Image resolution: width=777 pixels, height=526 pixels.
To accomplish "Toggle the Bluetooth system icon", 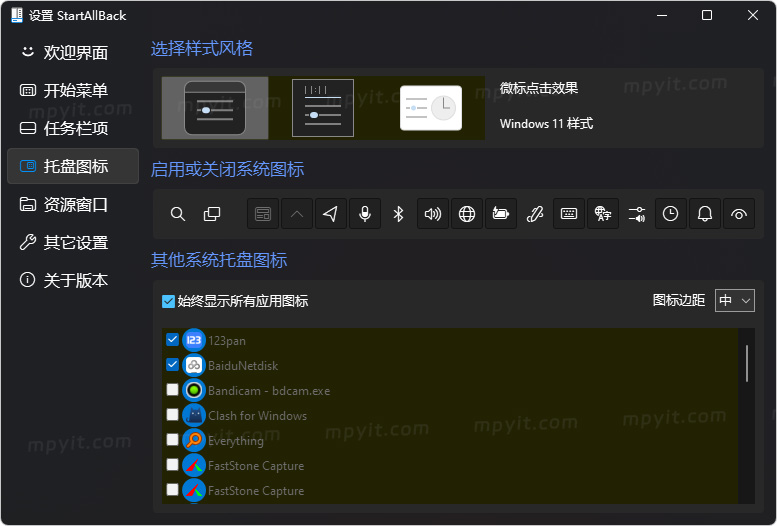I will [x=399, y=214].
